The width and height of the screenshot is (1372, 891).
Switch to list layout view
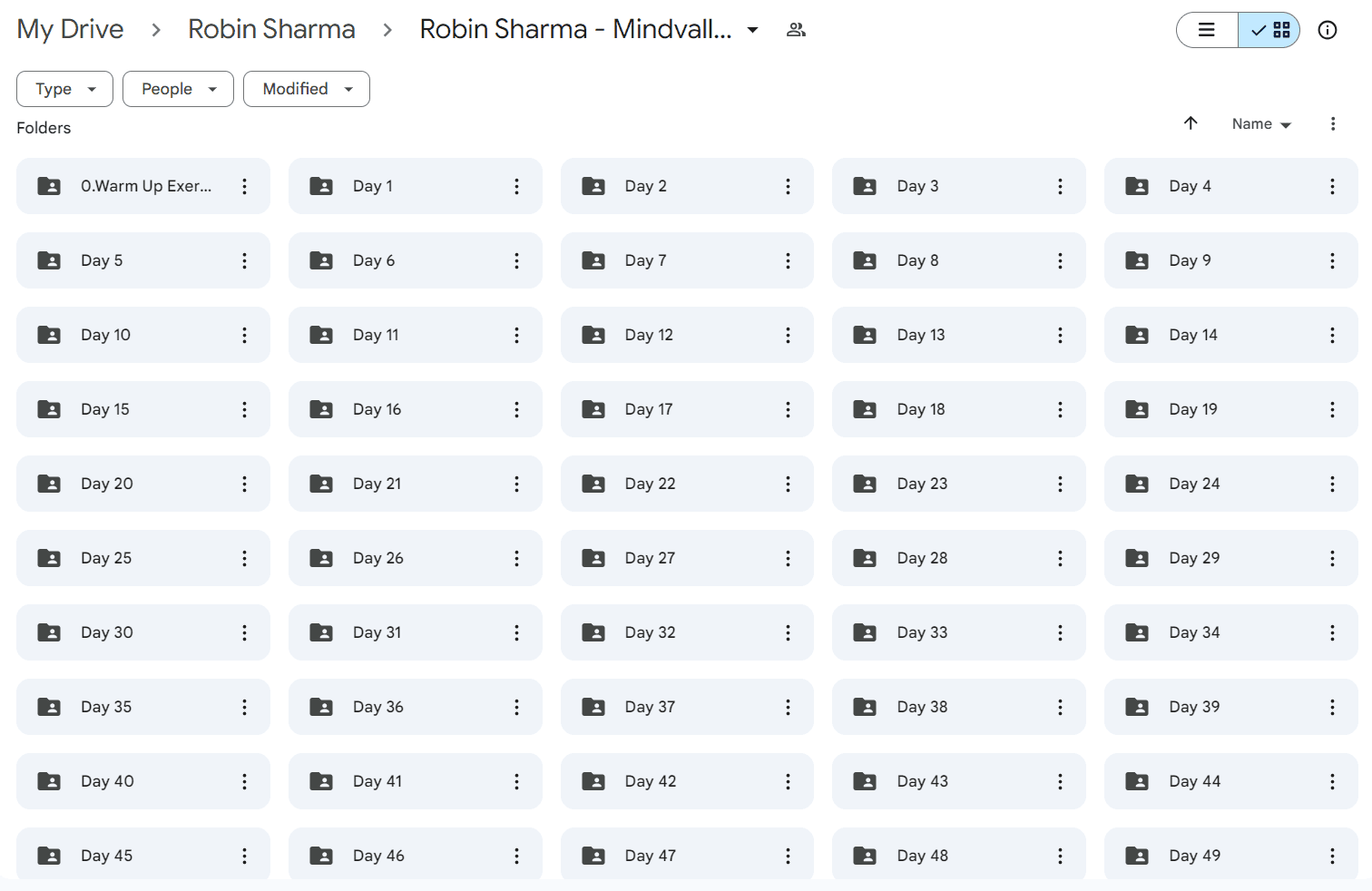(x=1207, y=30)
